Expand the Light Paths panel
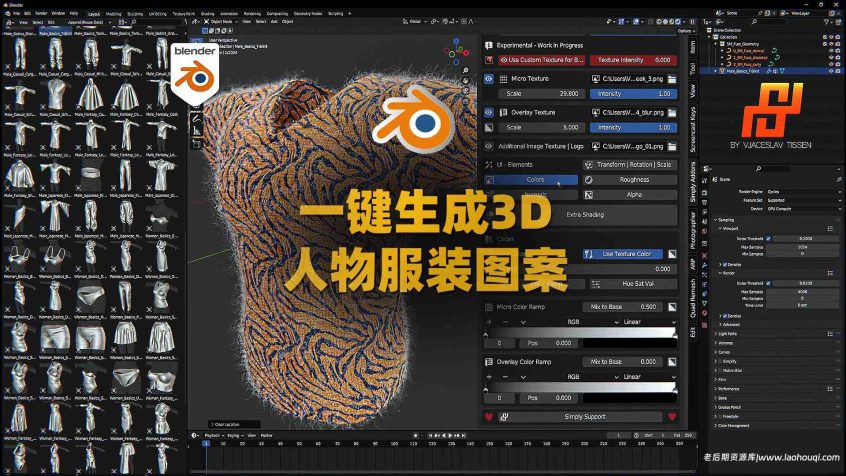Viewport: 846px width, 476px height. pos(716,334)
